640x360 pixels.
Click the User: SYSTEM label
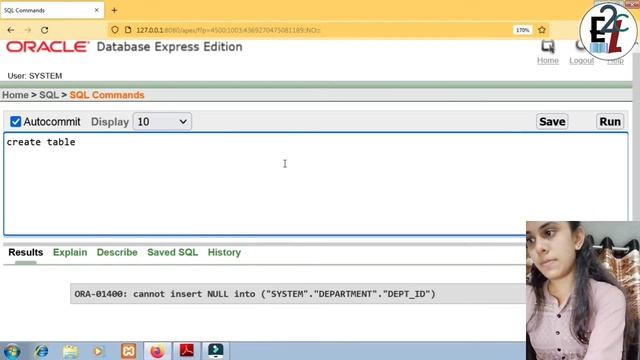(35, 76)
